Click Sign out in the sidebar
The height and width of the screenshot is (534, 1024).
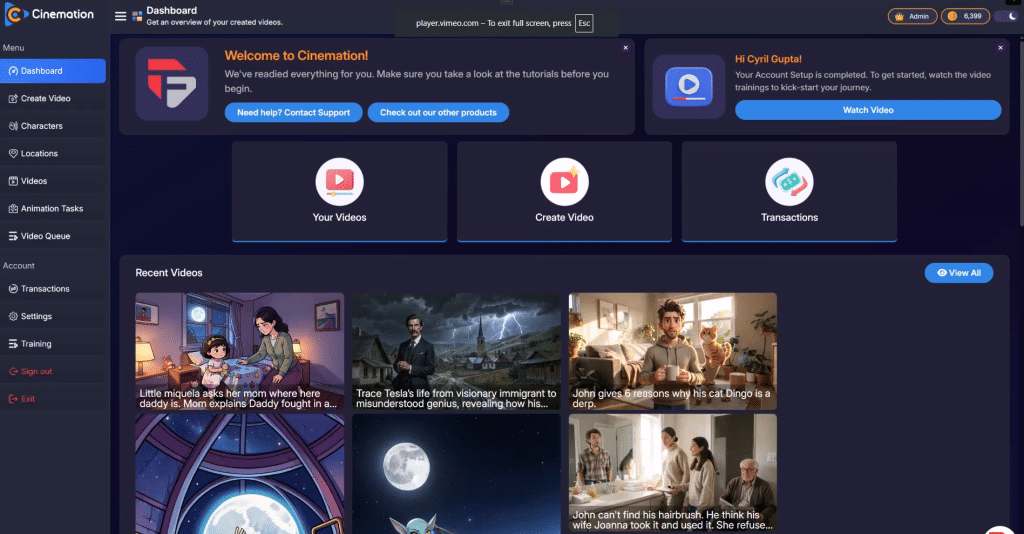36,371
